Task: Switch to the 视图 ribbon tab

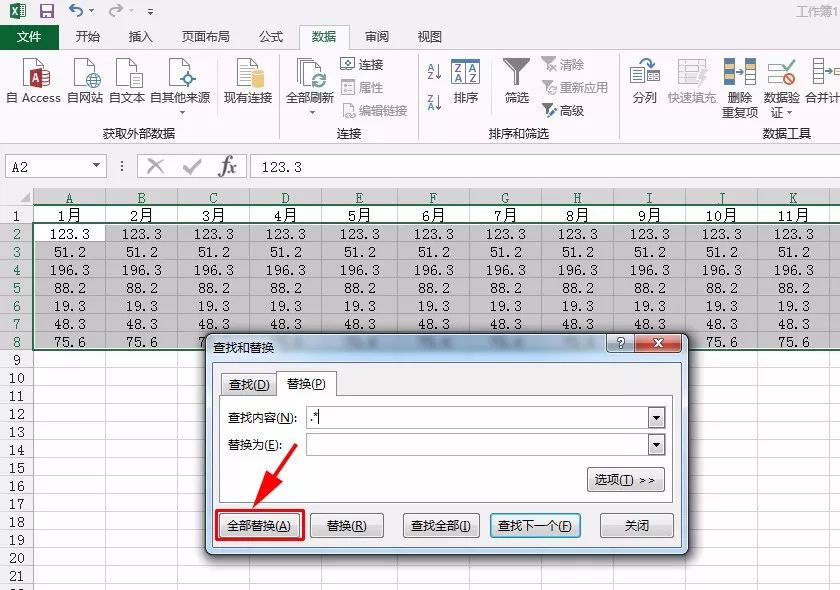Action: [429, 36]
